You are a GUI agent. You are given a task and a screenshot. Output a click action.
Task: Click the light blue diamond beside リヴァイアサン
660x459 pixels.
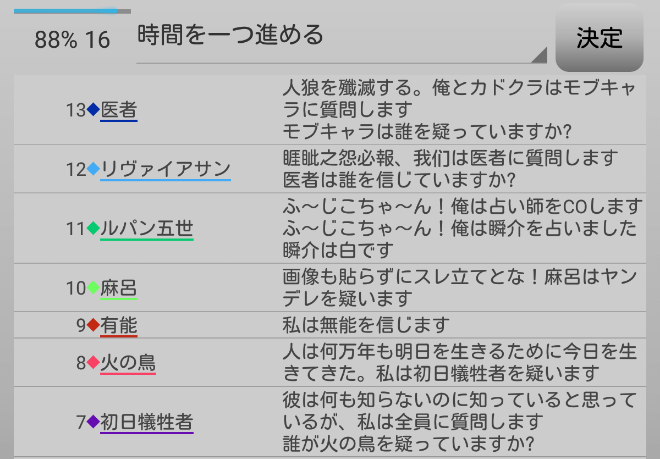[x=94, y=169]
